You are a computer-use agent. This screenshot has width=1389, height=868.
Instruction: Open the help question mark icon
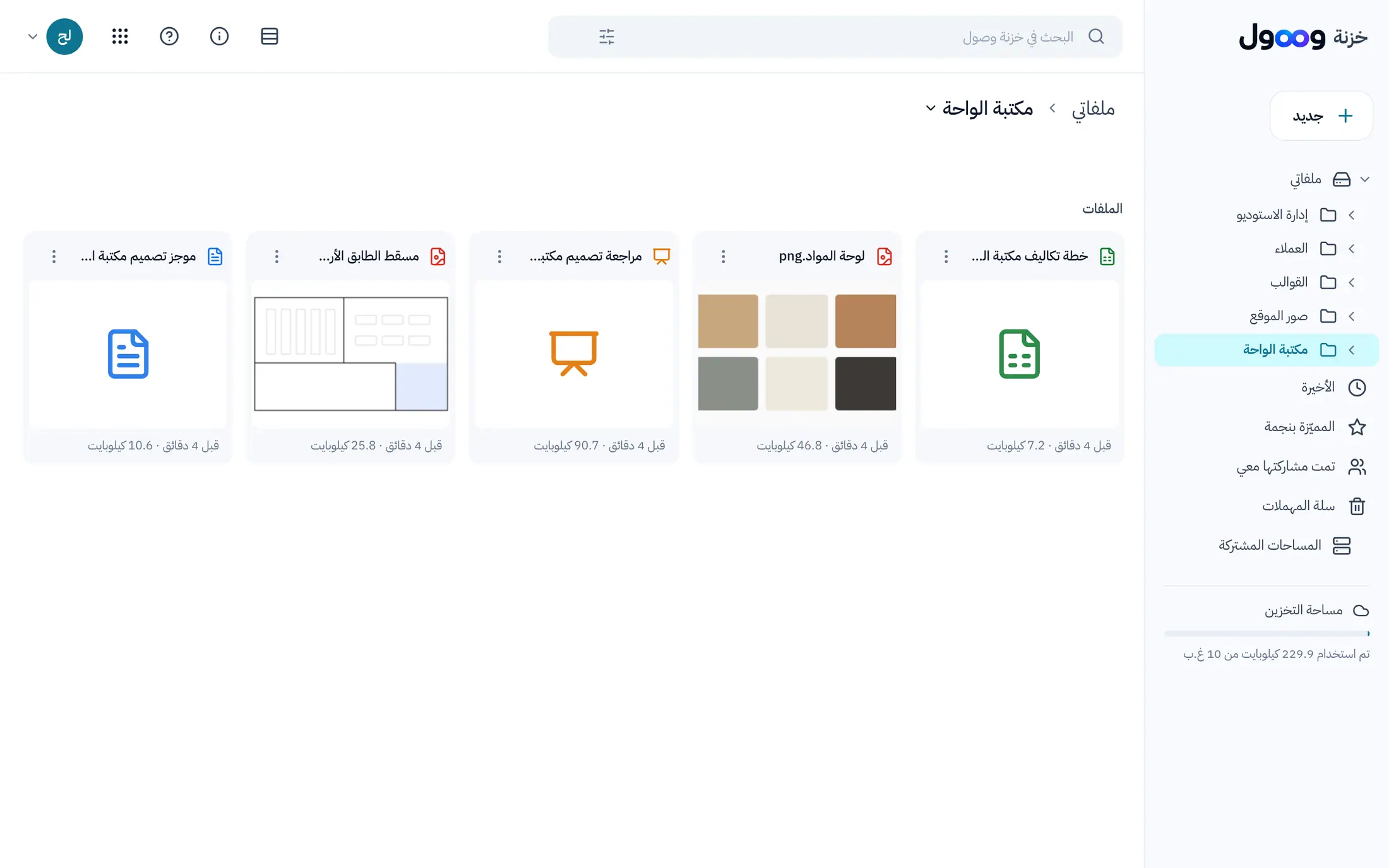(169, 36)
